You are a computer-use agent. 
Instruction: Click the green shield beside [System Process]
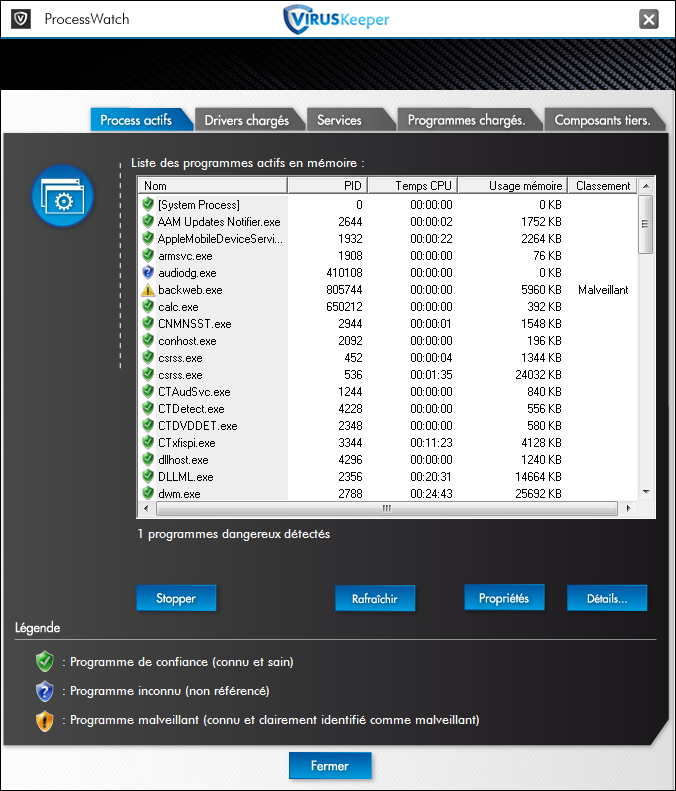148,205
